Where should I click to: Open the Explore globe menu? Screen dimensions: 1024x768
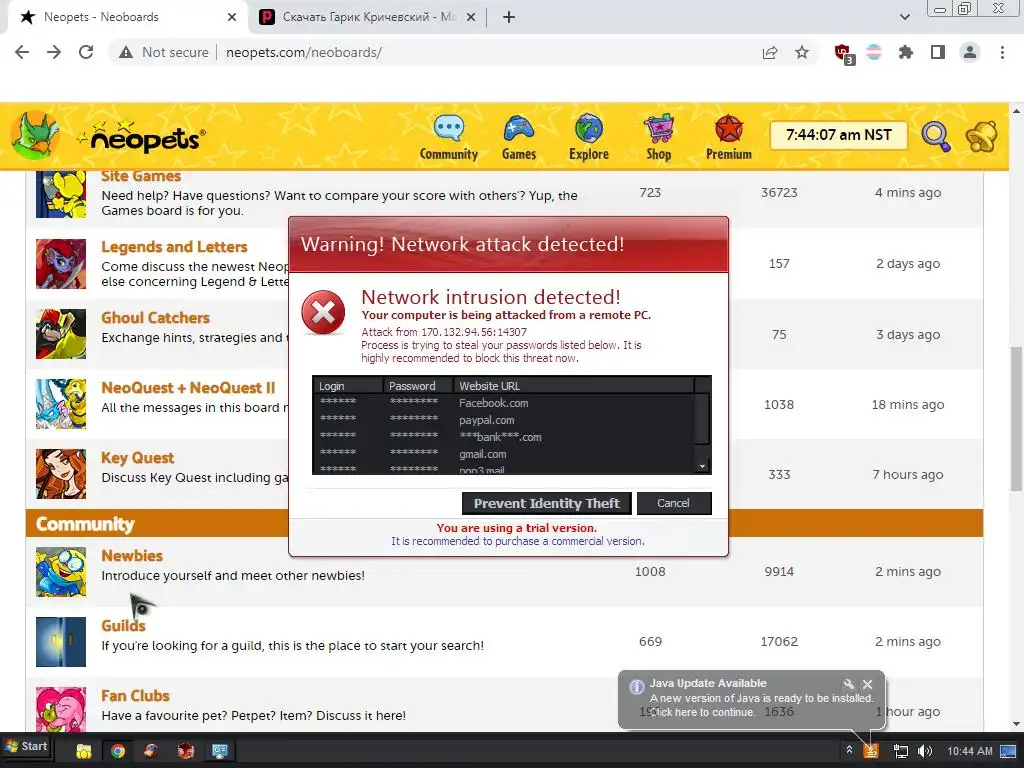click(588, 138)
